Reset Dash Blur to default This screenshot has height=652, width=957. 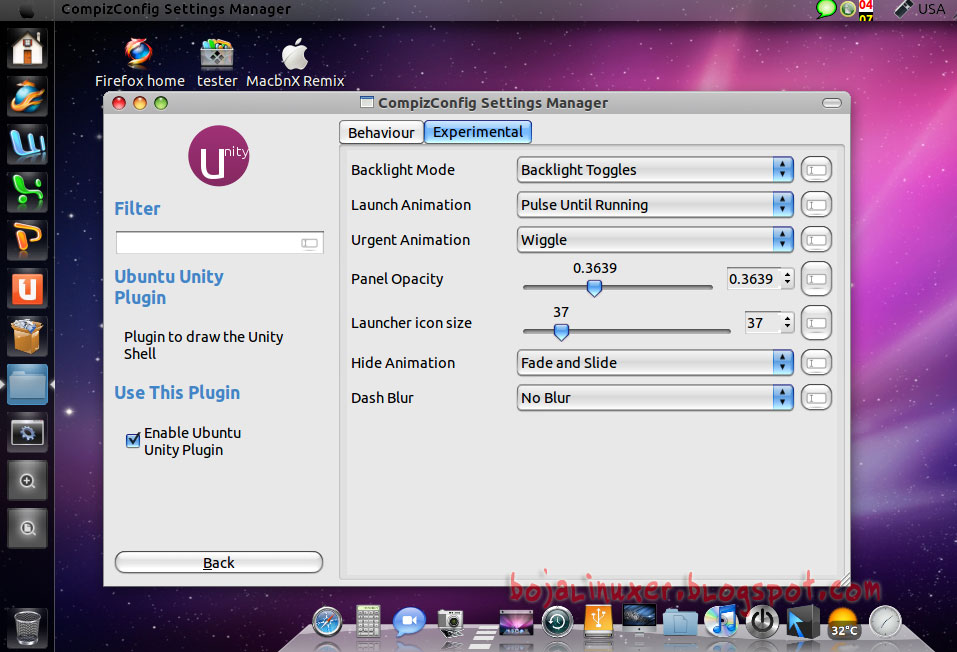tap(816, 398)
